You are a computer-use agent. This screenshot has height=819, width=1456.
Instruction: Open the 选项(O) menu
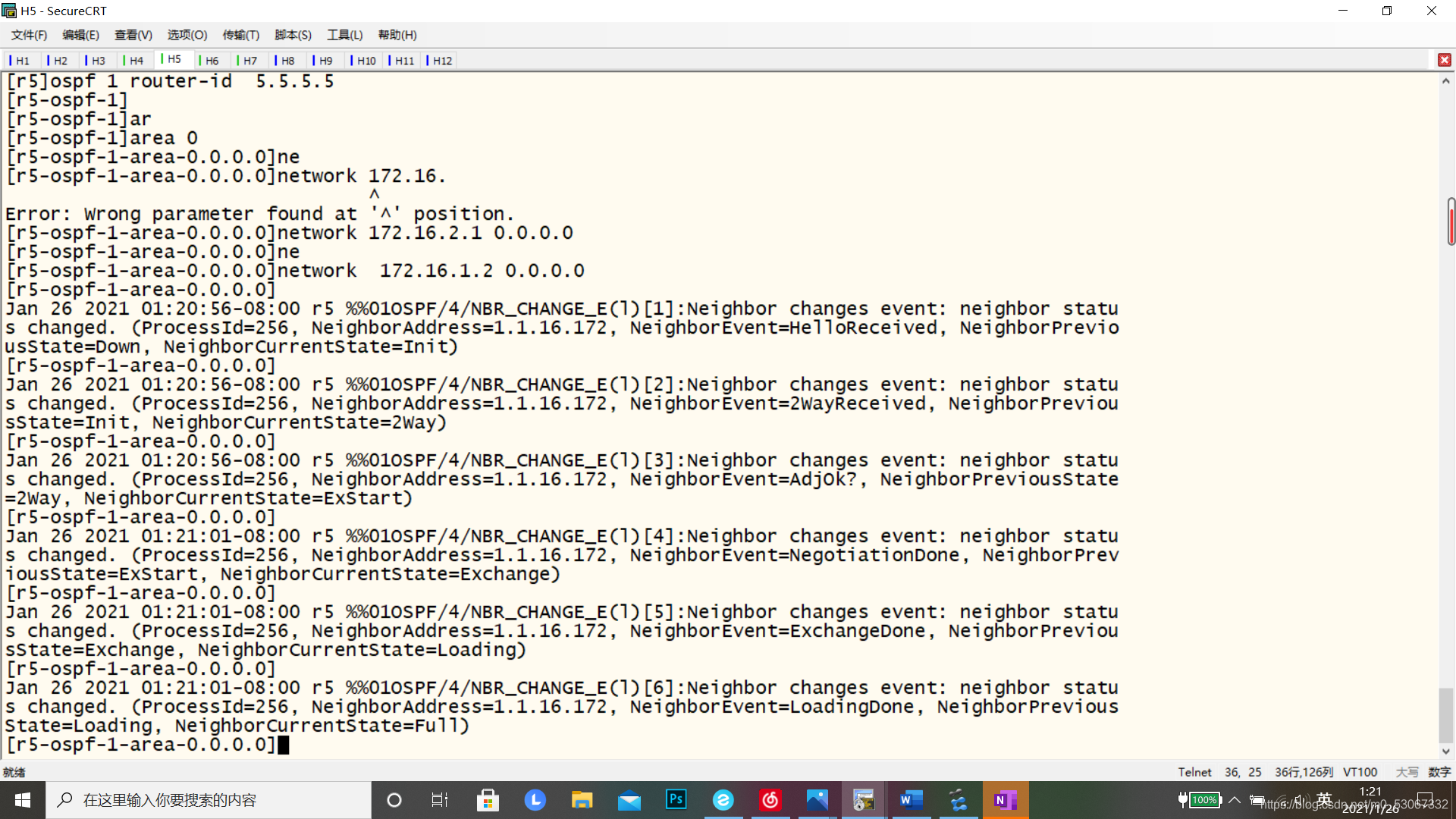[187, 35]
